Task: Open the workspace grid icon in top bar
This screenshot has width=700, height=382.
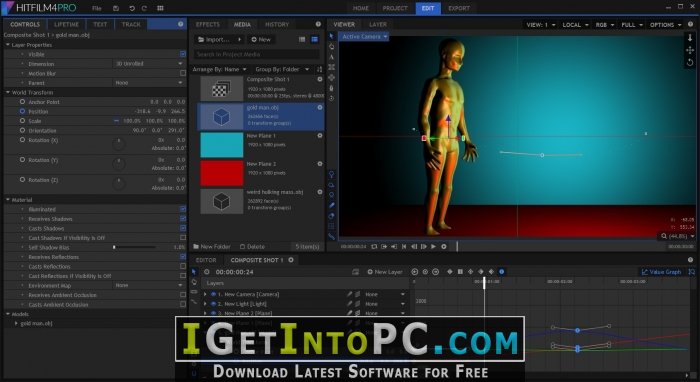Action: click(160, 8)
